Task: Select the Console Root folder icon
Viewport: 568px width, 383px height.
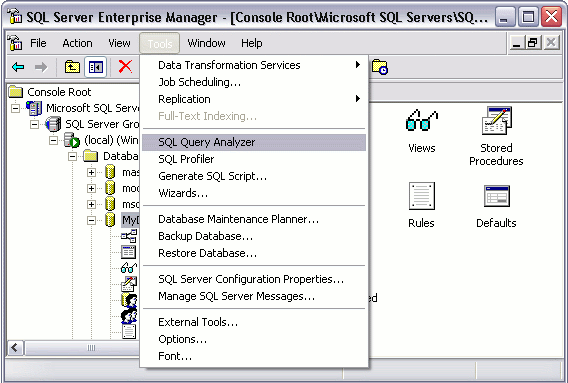Action: click(x=16, y=92)
